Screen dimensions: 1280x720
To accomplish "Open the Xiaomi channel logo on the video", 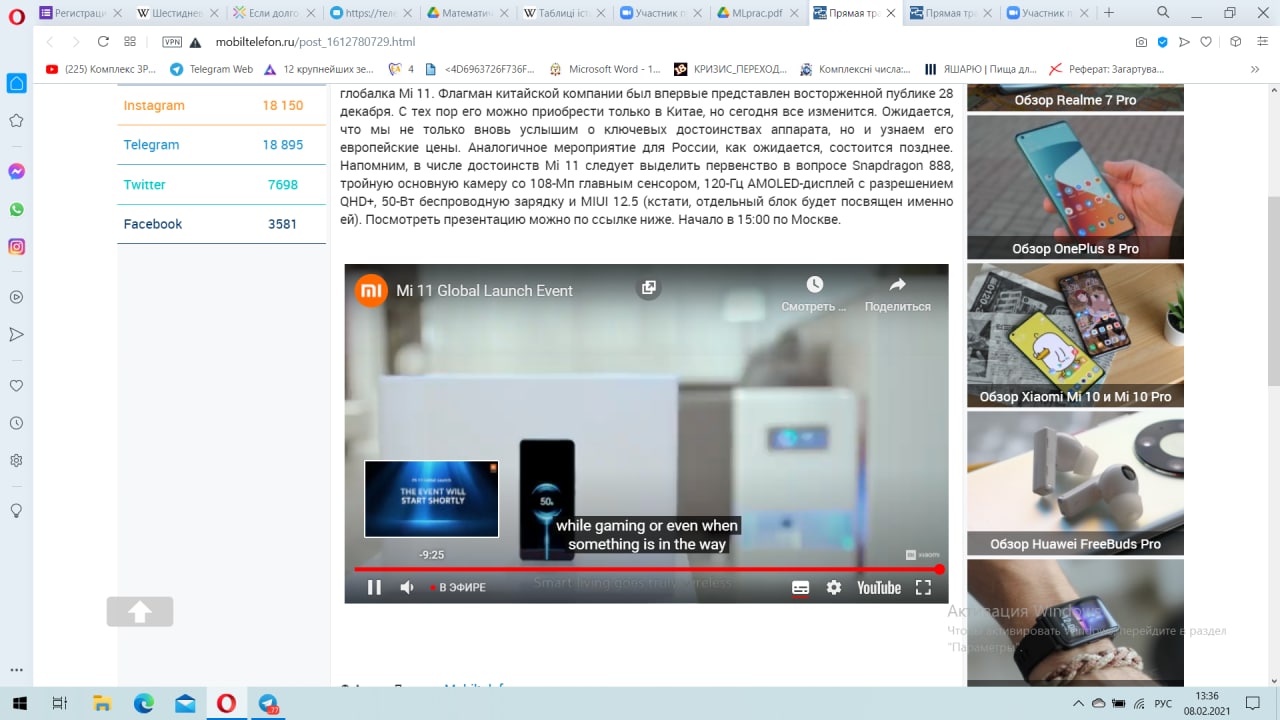I will point(371,291).
